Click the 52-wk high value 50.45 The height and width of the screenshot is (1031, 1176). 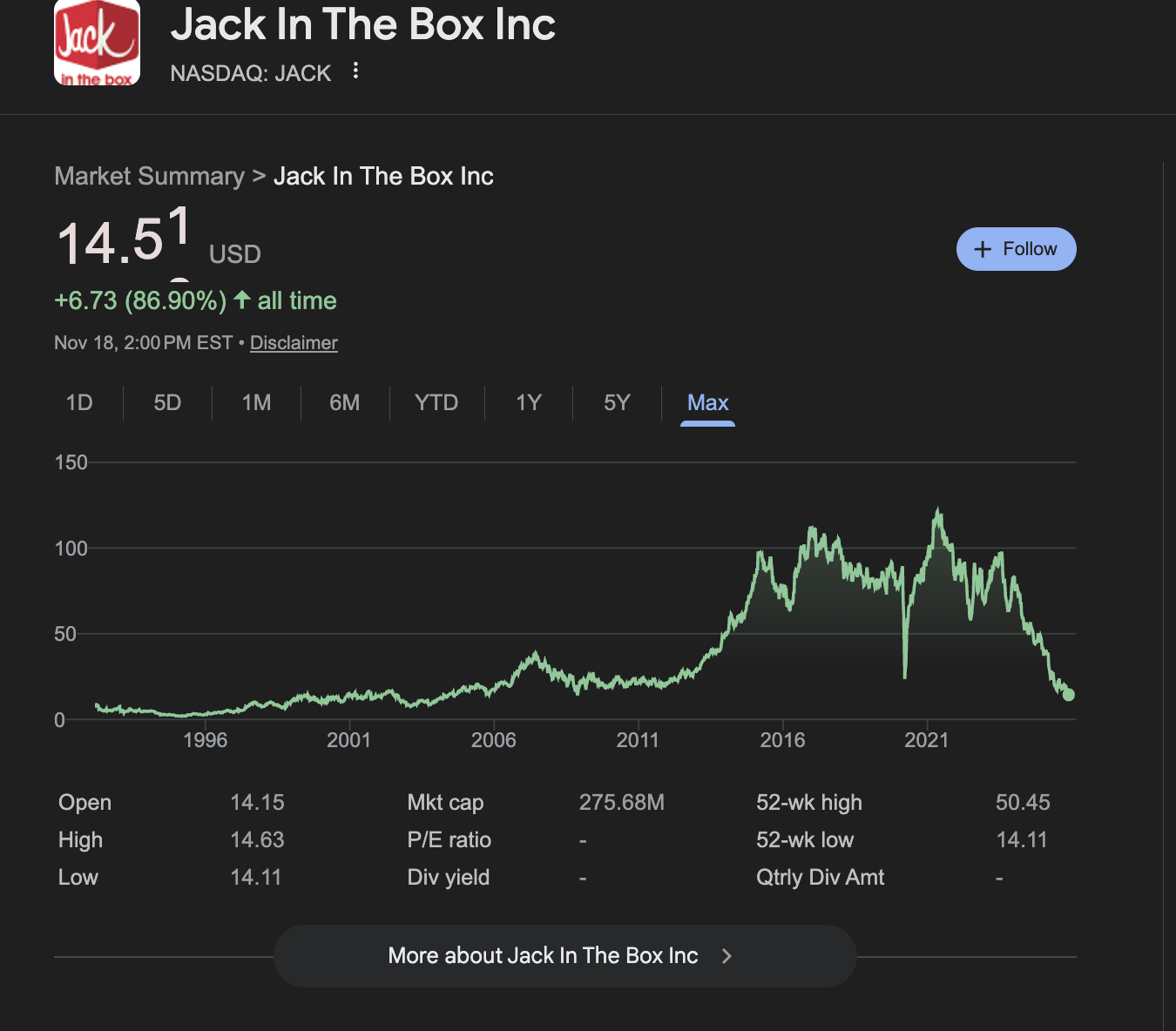pyautogui.click(x=1023, y=802)
